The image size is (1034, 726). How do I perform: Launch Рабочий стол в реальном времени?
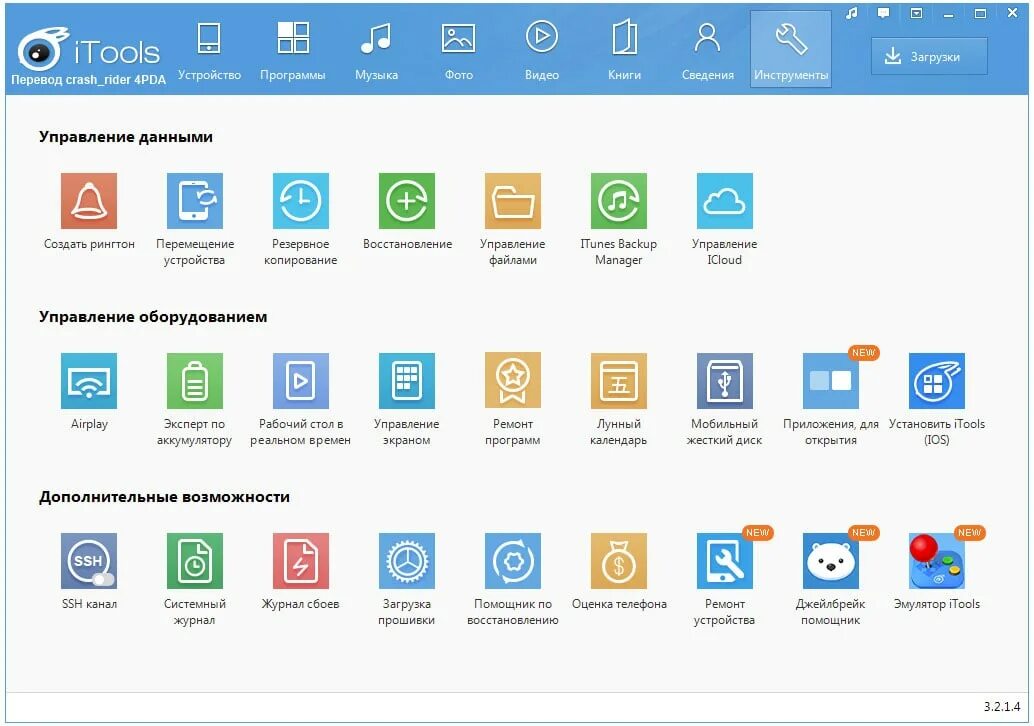coord(301,381)
